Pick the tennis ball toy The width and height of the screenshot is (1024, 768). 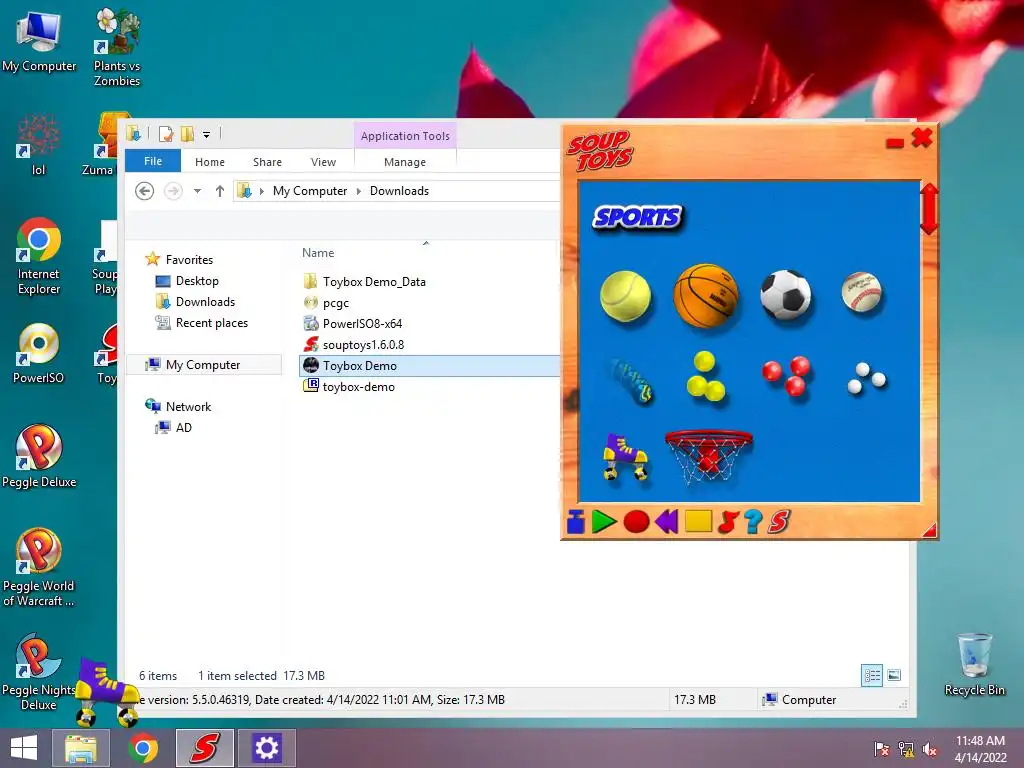(625, 296)
